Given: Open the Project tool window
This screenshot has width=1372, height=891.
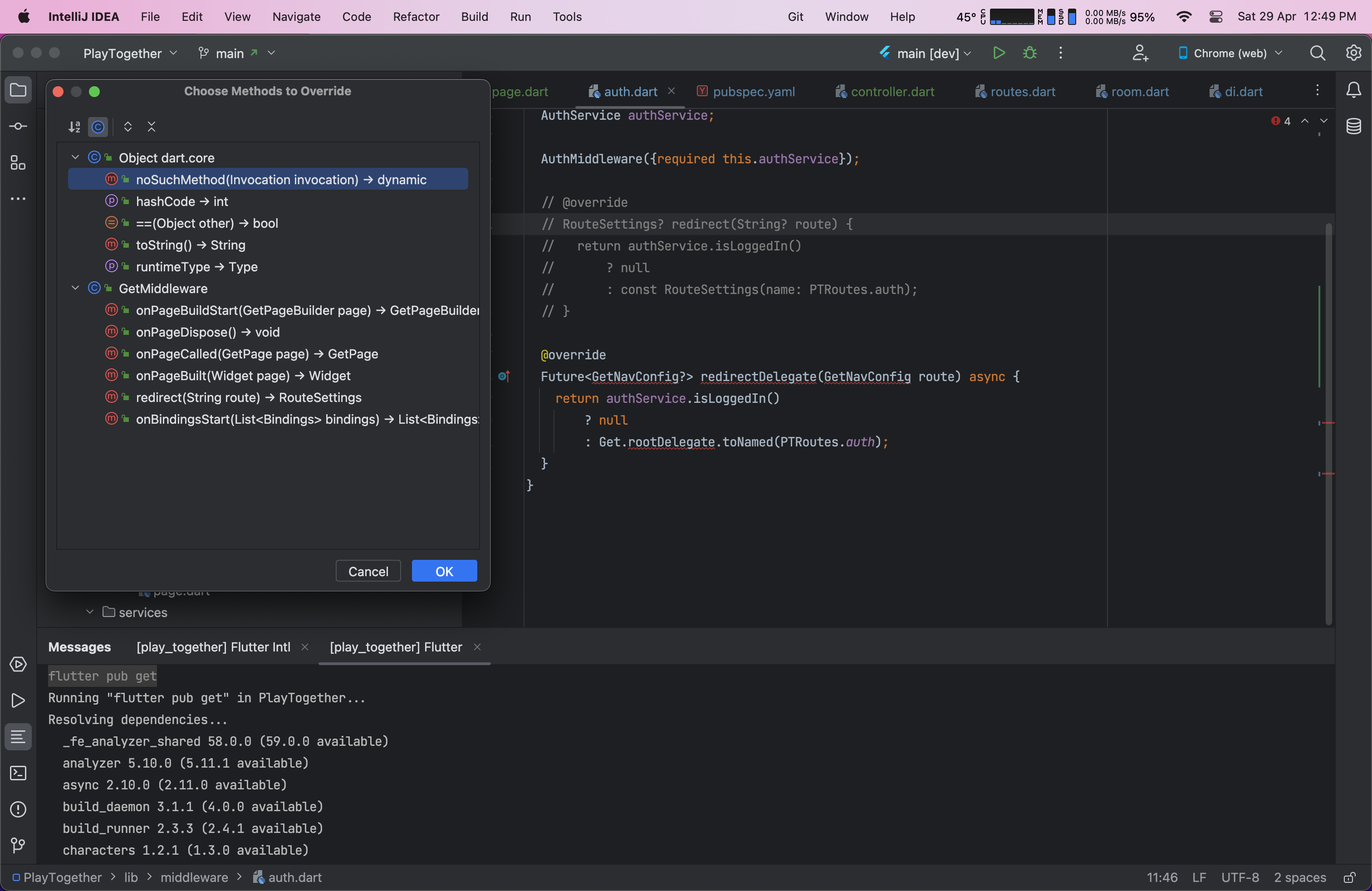Looking at the screenshot, I should [x=18, y=90].
